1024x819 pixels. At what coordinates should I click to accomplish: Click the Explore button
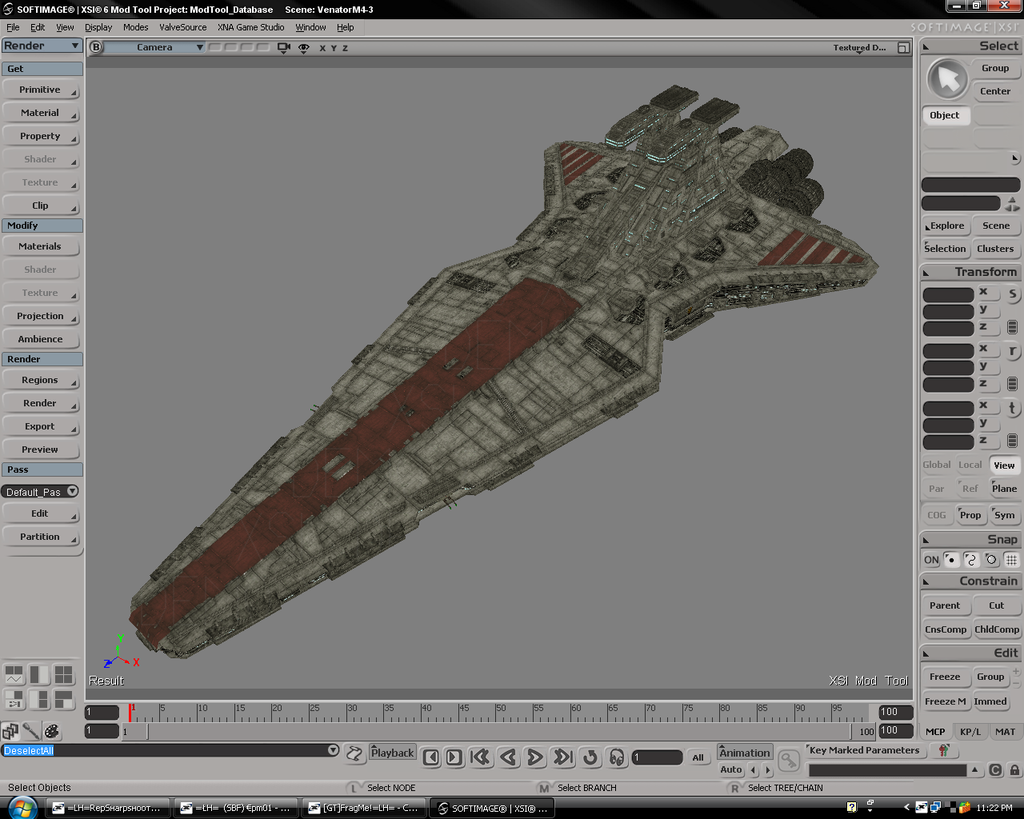point(945,225)
